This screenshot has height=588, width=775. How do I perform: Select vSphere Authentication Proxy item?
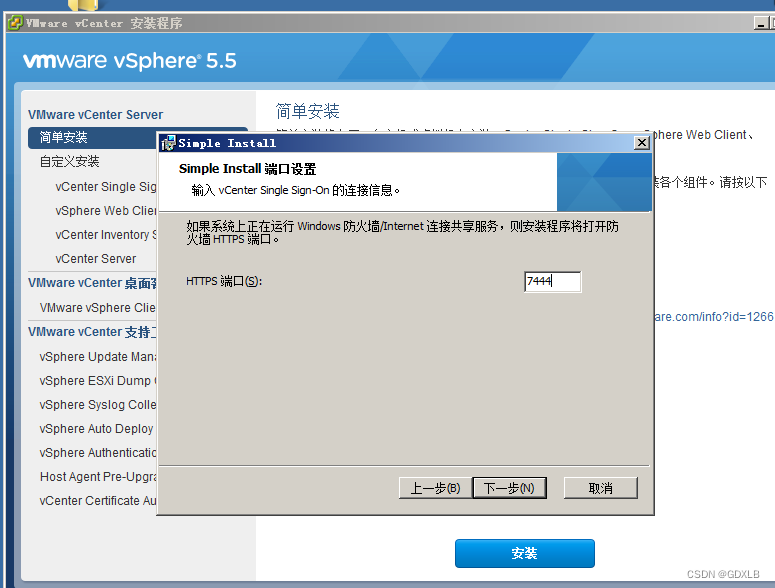[x=98, y=453]
